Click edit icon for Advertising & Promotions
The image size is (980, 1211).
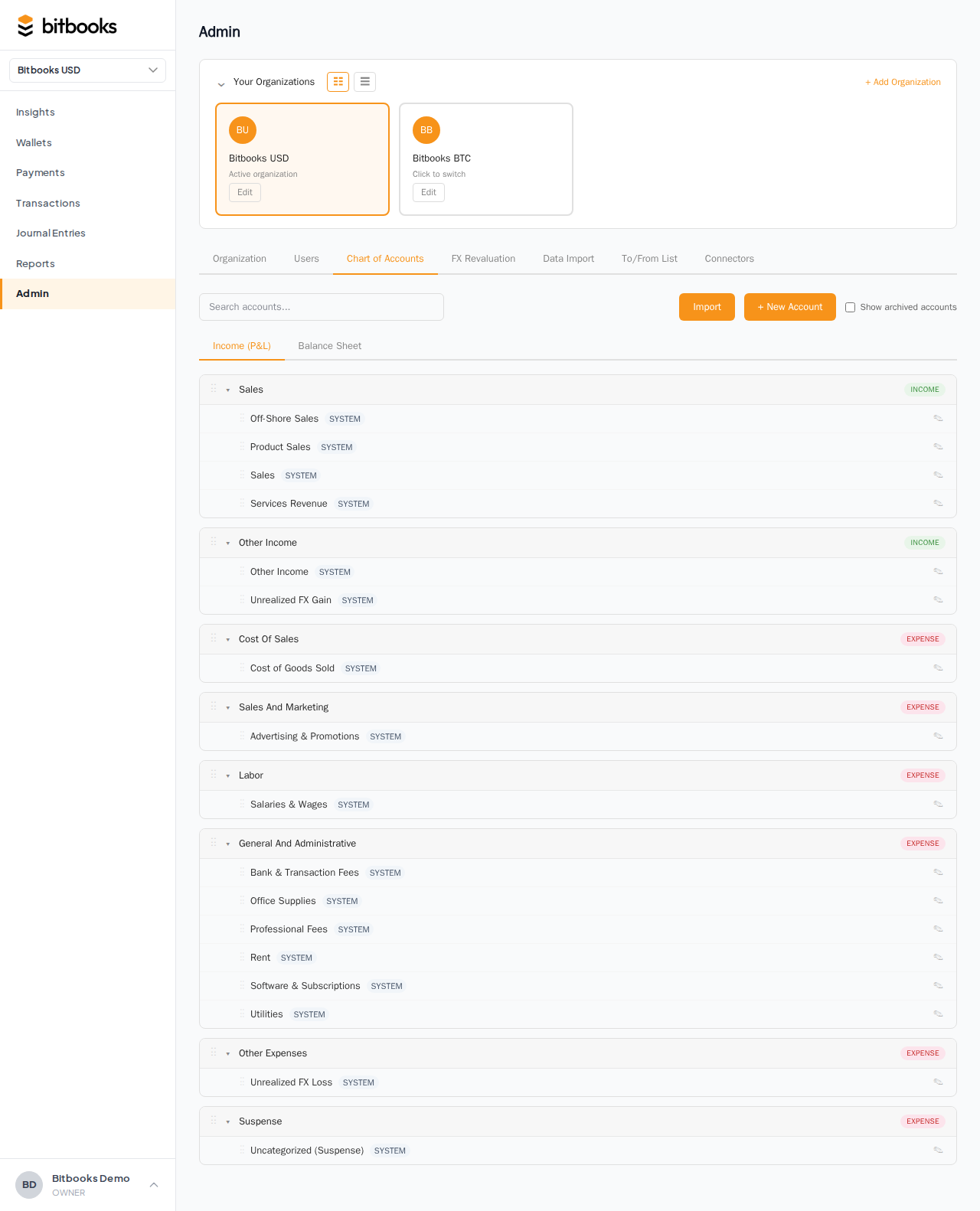[938, 736]
